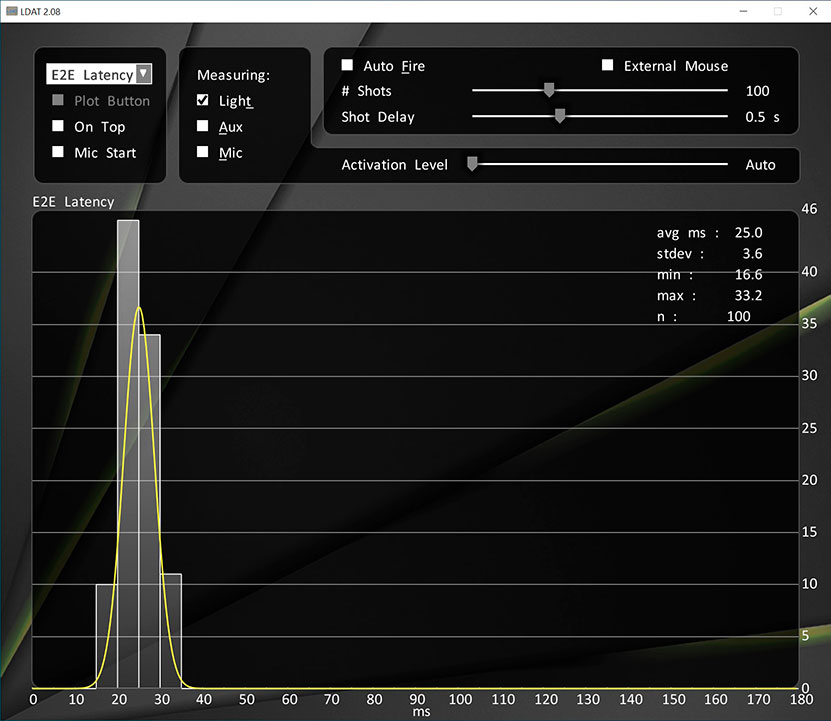Enable the Mic Start checkbox
Image resolution: width=831 pixels, height=721 pixels.
point(58,152)
